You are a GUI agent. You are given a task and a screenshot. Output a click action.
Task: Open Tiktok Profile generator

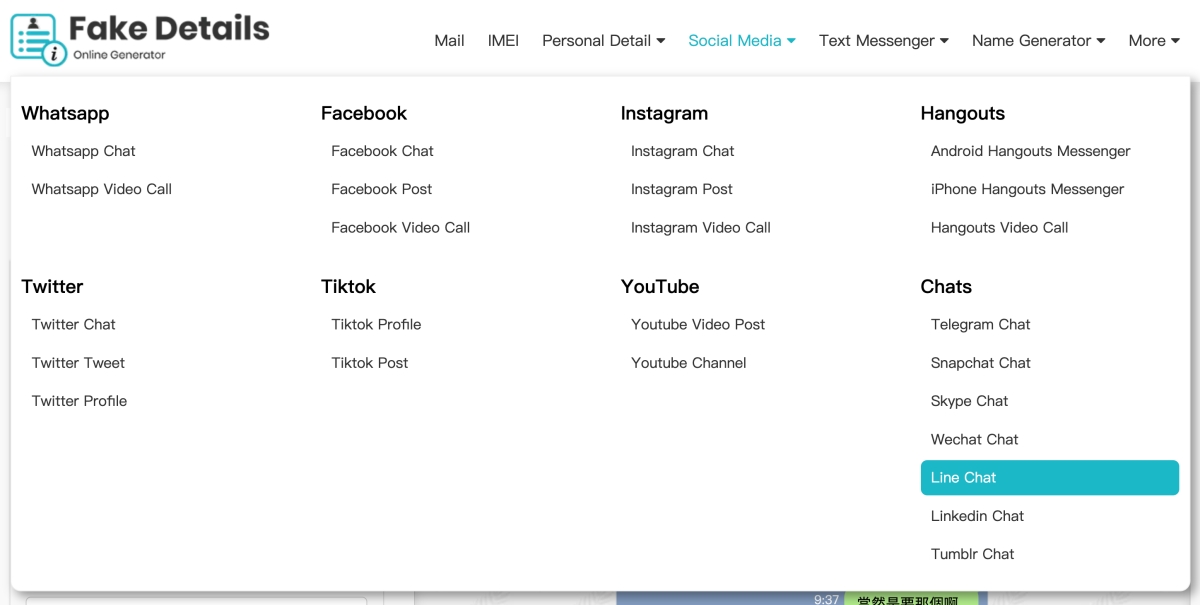click(x=376, y=324)
